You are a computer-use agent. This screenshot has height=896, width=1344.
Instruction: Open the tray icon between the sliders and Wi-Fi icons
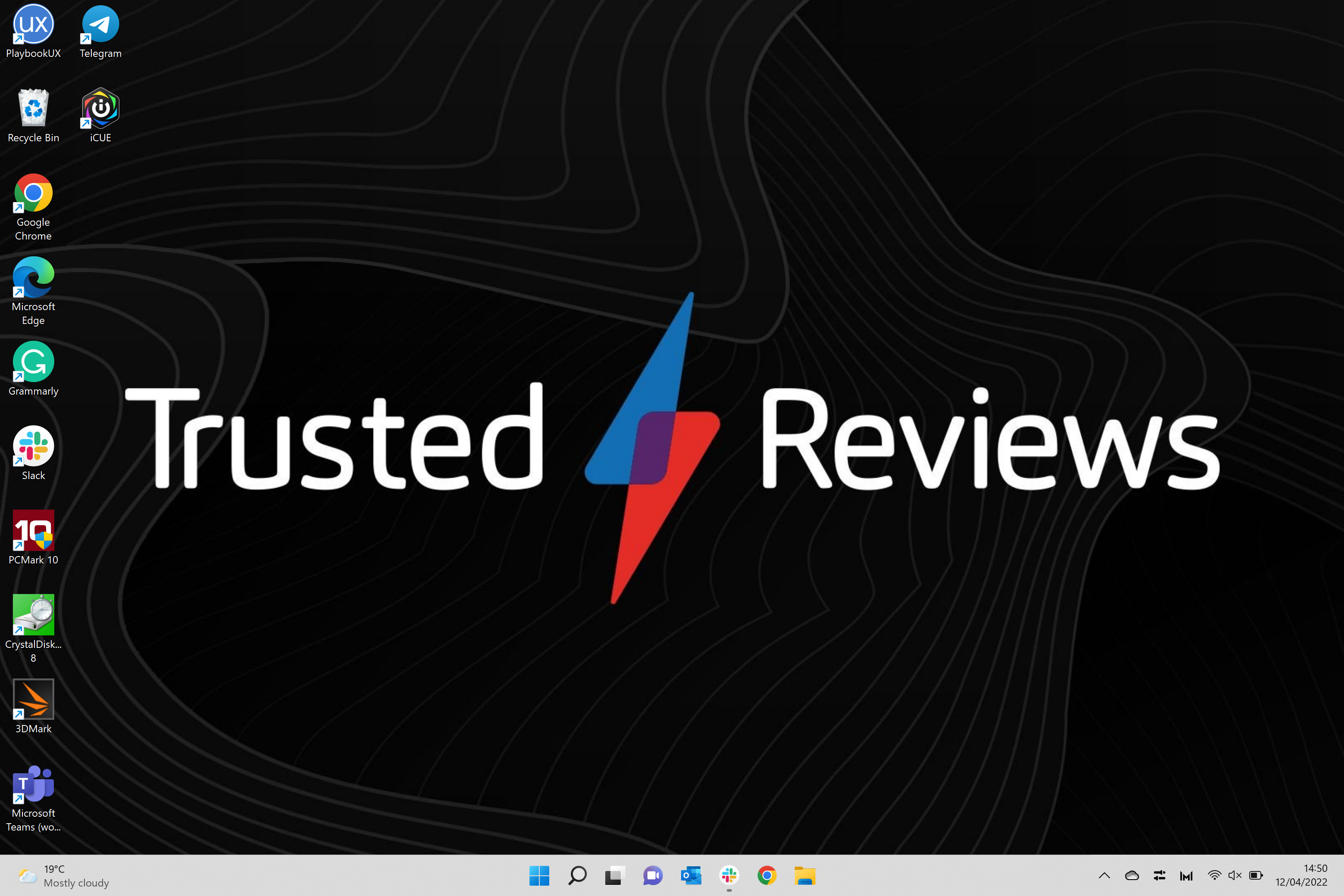pyautogui.click(x=1186, y=875)
